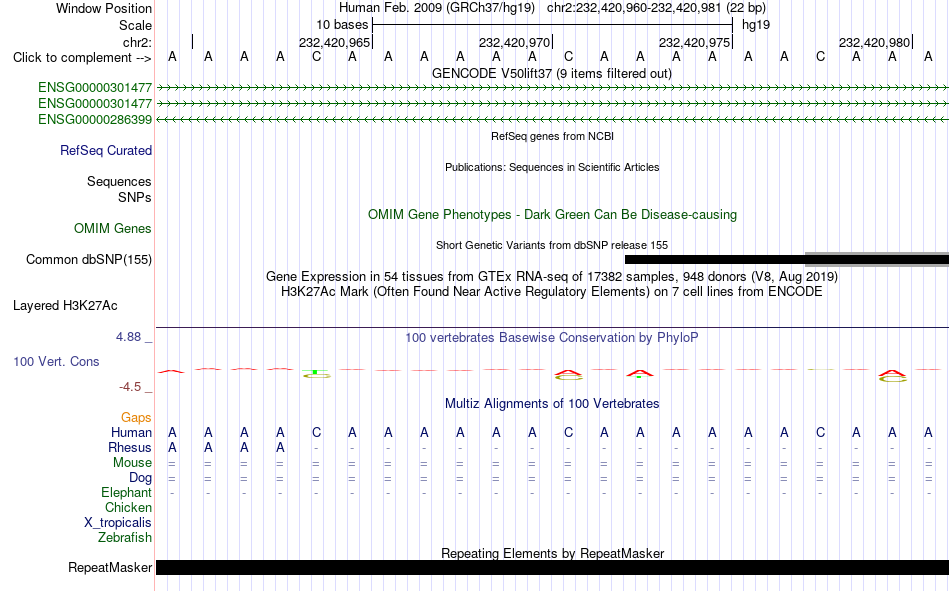
Task: Click the '10 bases' scale label
Action: click(x=342, y=25)
